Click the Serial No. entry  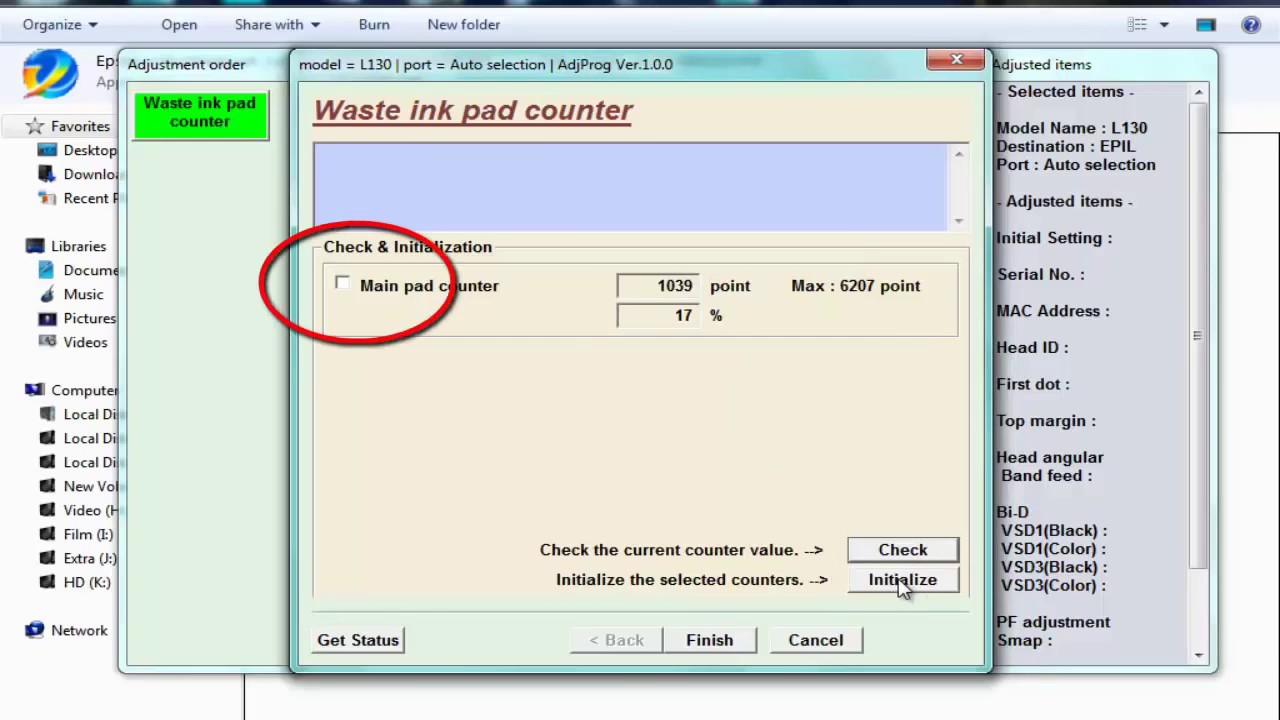click(x=1040, y=274)
